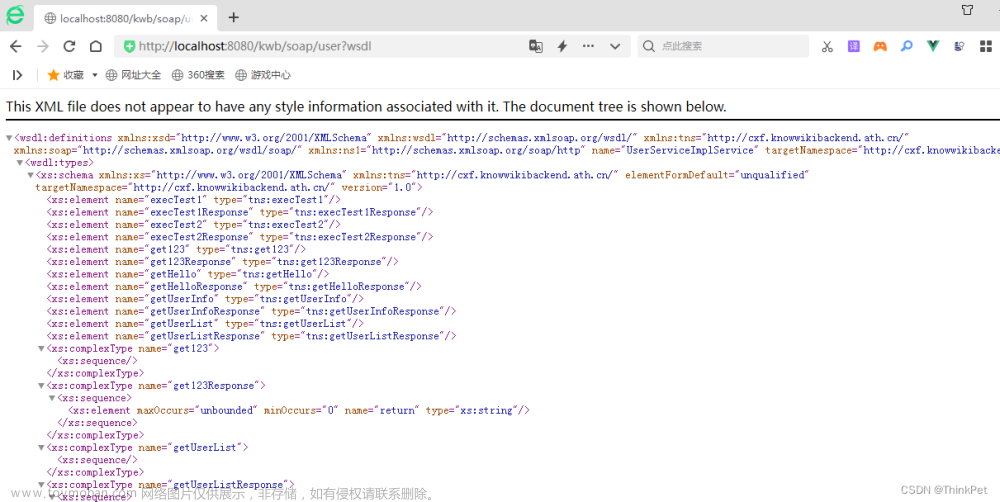The height and width of the screenshot is (502, 1000).
Task: Click the orange star favorites icon
Action: 54,75
